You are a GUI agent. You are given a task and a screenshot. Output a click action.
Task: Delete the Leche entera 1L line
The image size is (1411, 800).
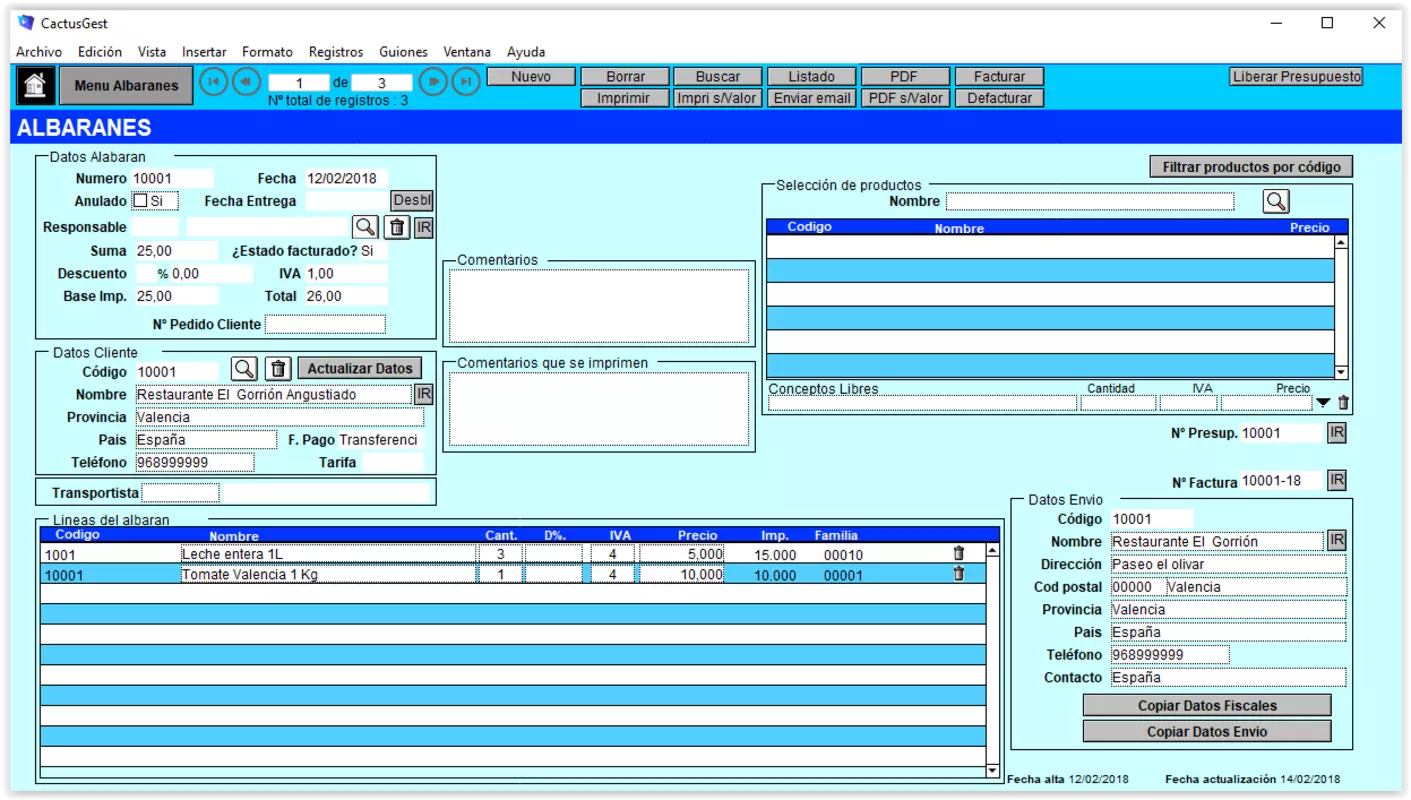pos(958,553)
